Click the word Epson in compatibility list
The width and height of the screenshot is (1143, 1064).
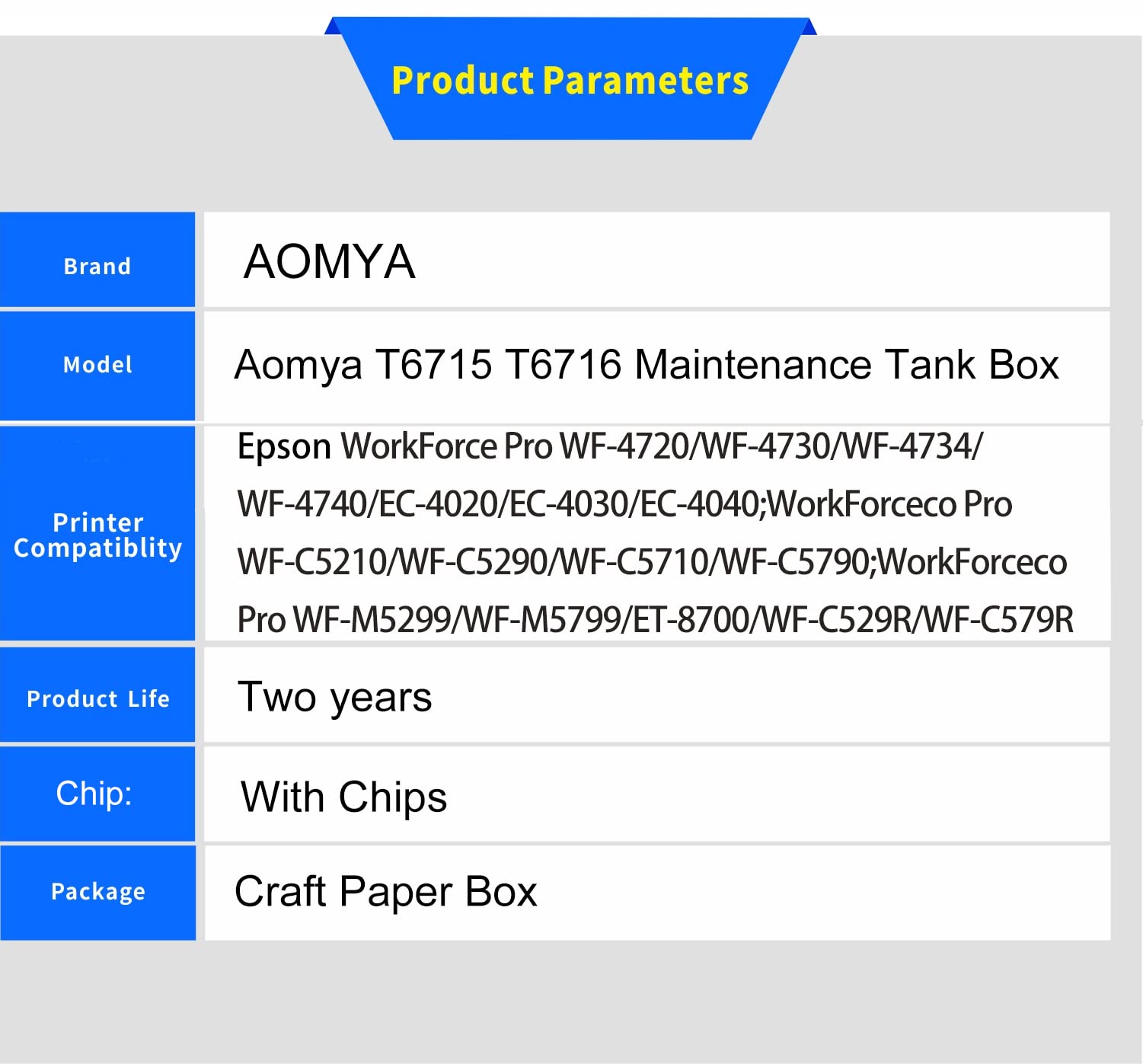point(284,447)
